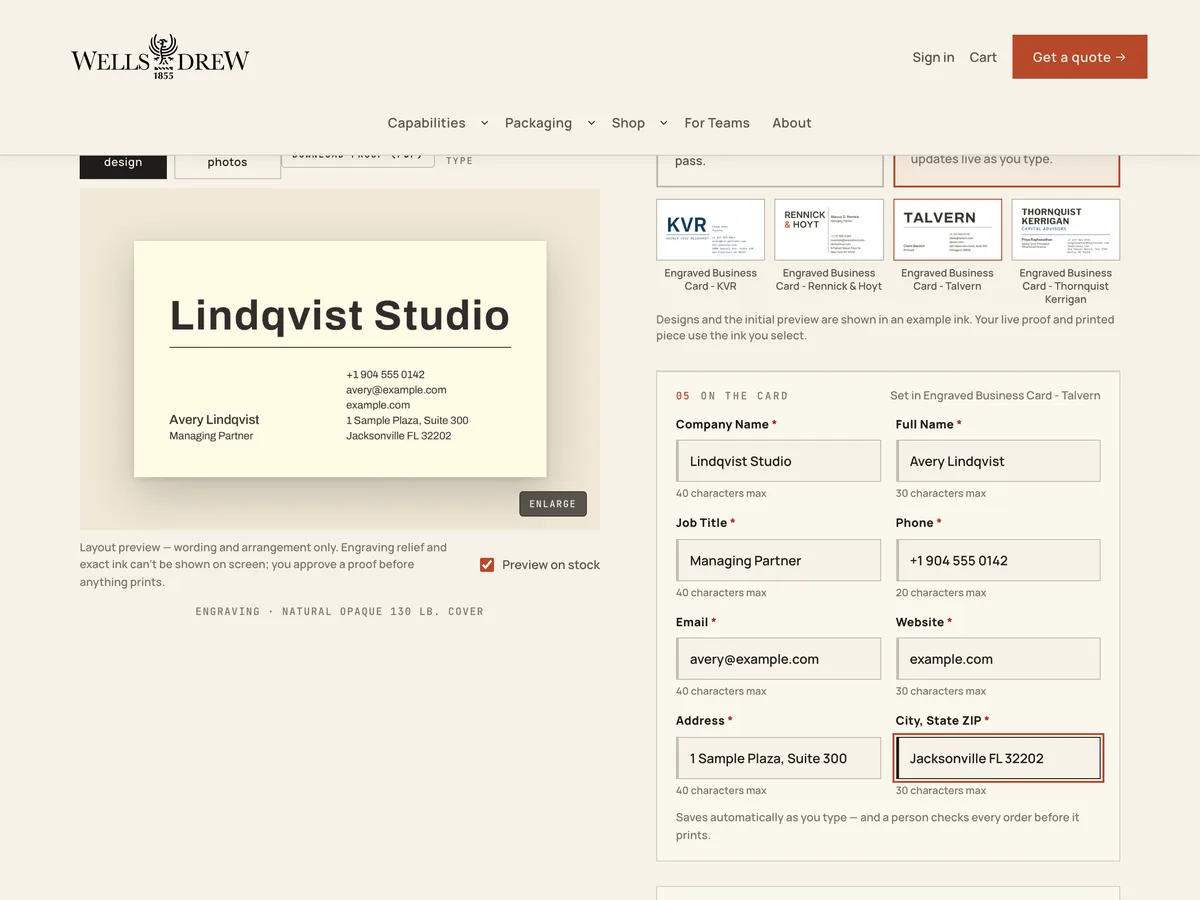
Task: Click 'Engraved Business Card - Thornquist Kerrigan' caption
Action: 1066,286
